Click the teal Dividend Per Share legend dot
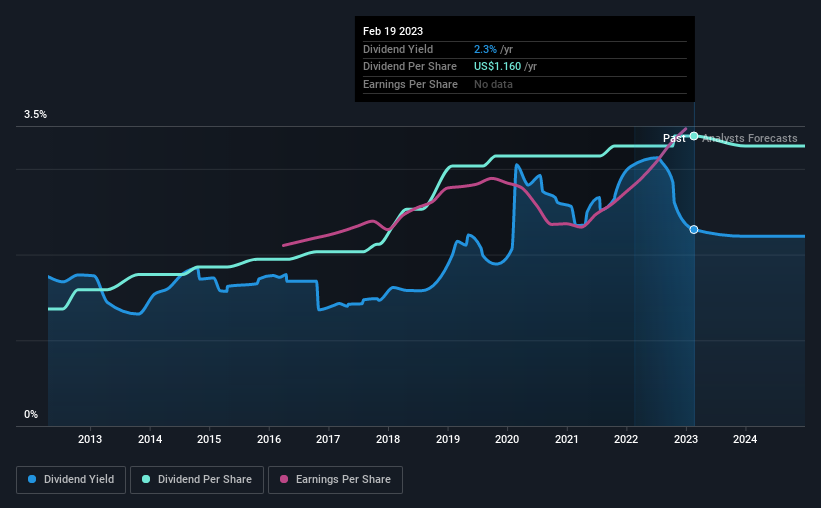821x508 pixels. (146, 479)
